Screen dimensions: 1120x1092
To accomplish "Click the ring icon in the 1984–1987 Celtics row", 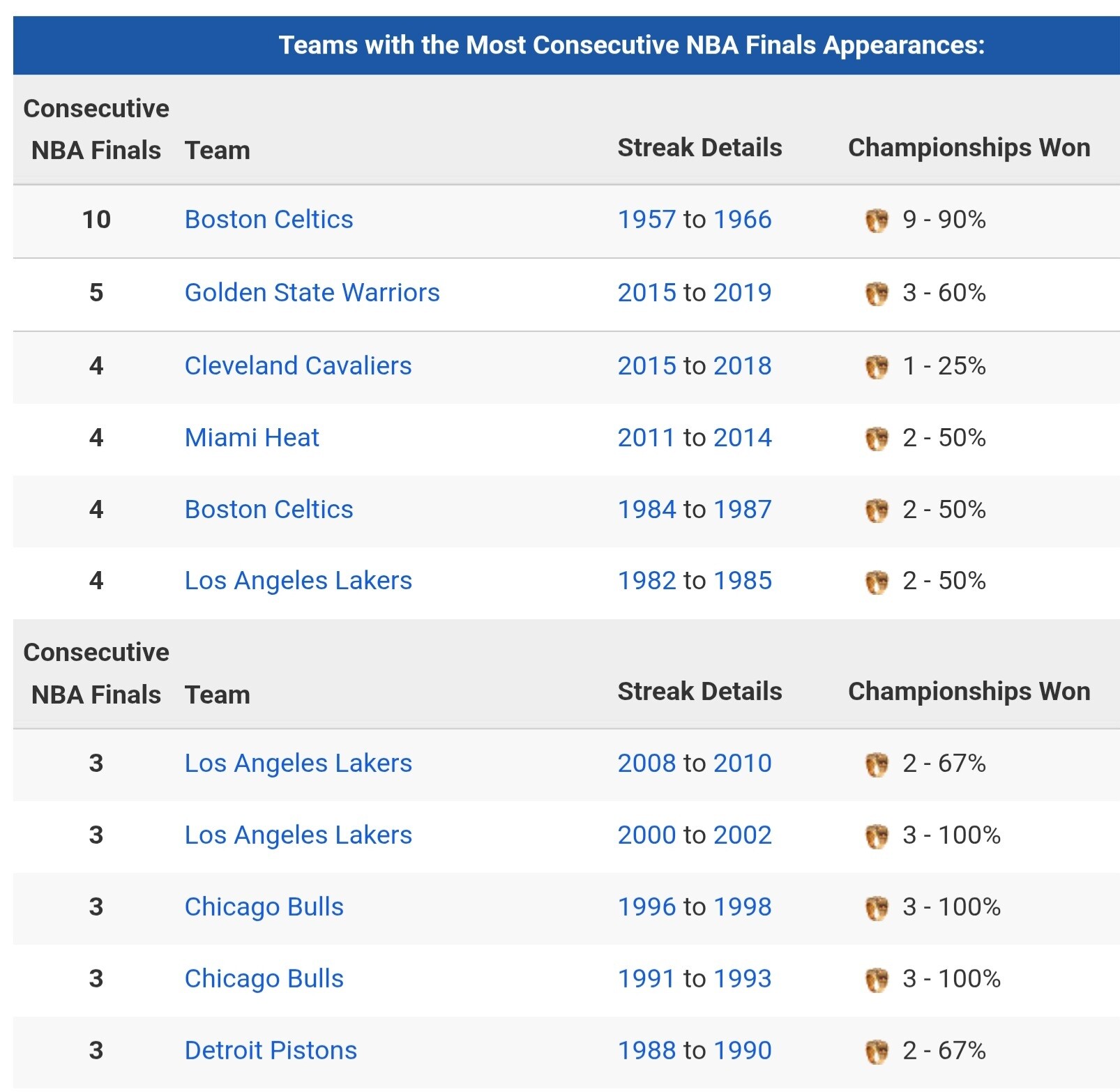I will (x=877, y=510).
